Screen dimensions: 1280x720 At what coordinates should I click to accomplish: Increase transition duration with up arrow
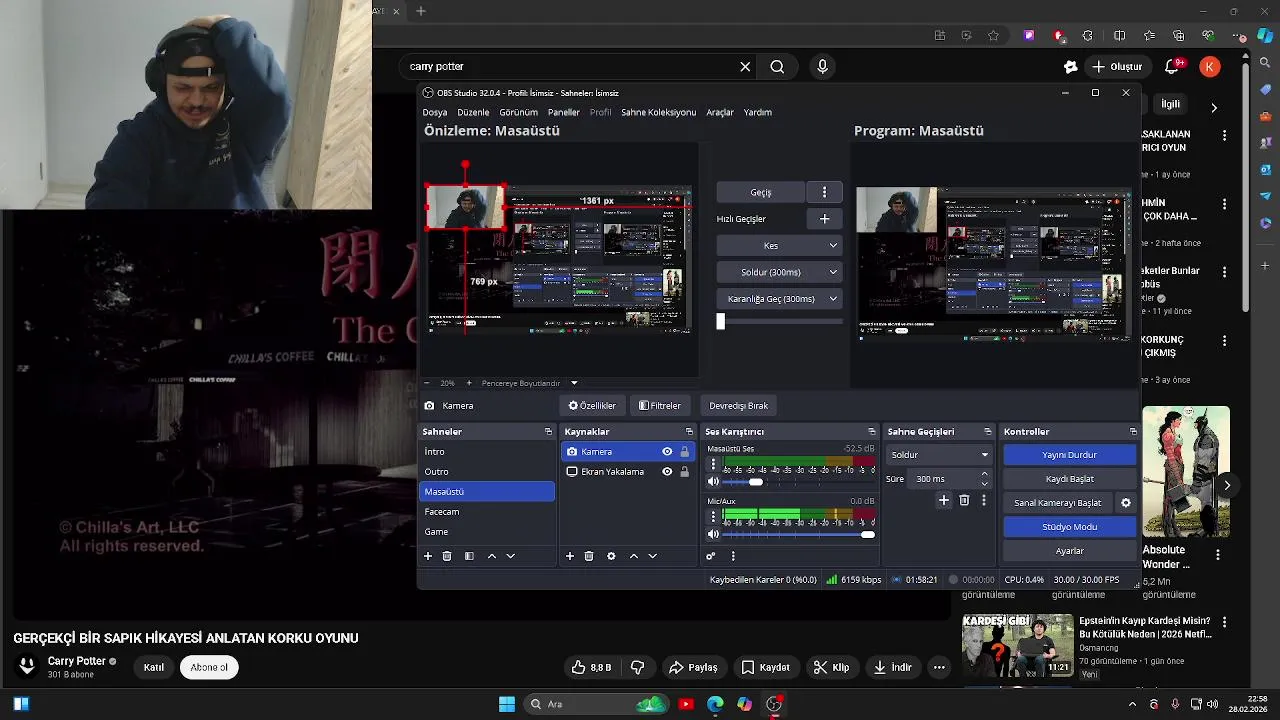pyautogui.click(x=985, y=474)
